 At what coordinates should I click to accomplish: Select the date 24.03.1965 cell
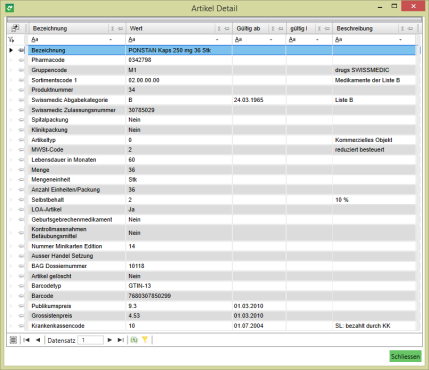point(249,100)
